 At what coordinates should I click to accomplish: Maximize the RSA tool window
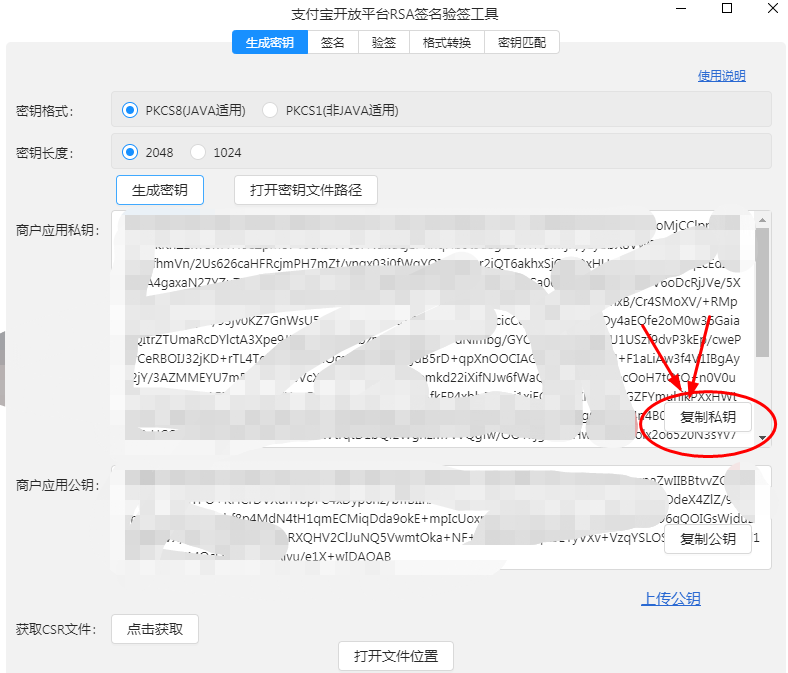pyautogui.click(x=727, y=9)
